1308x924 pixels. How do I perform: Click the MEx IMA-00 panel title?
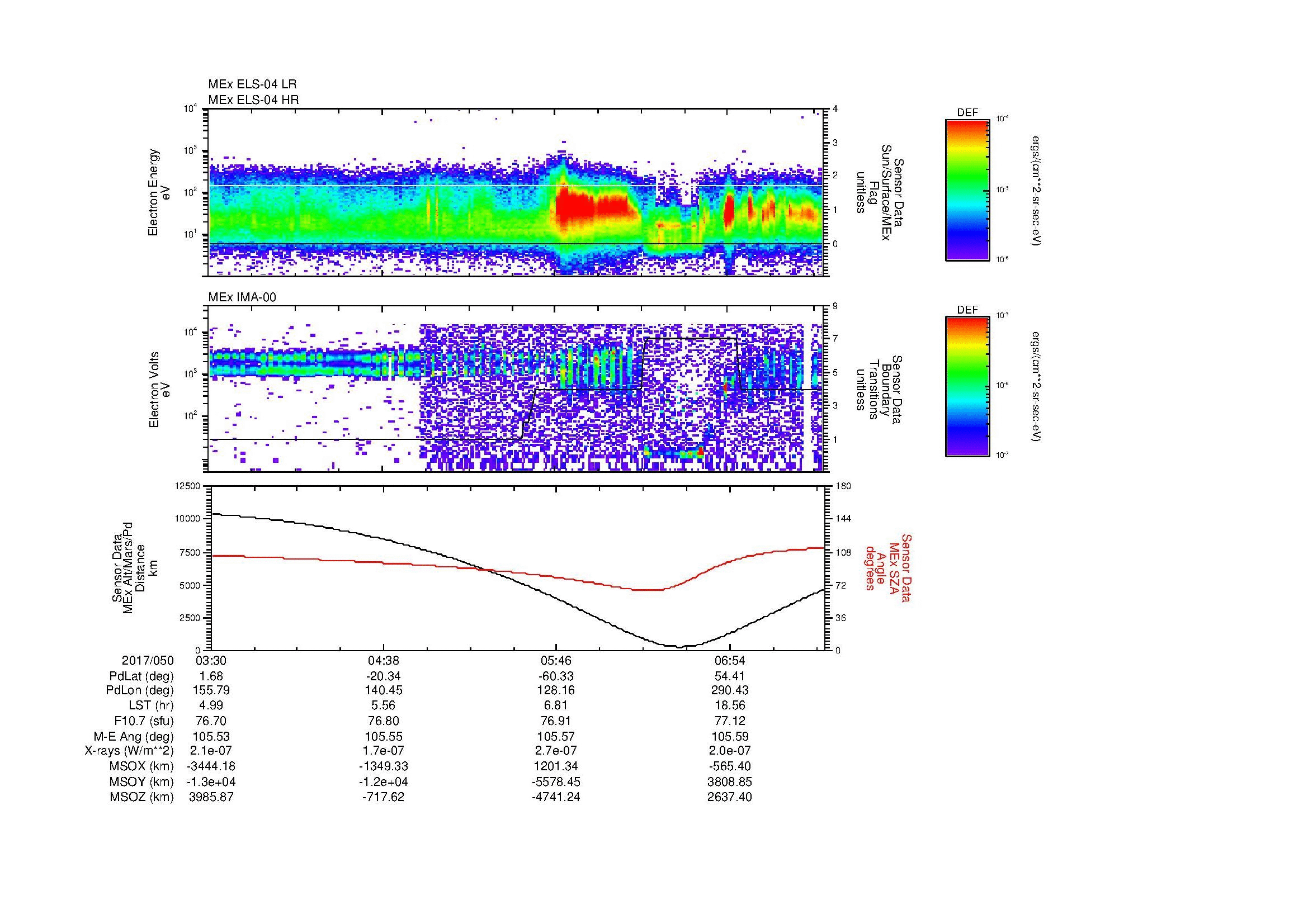click(x=242, y=297)
